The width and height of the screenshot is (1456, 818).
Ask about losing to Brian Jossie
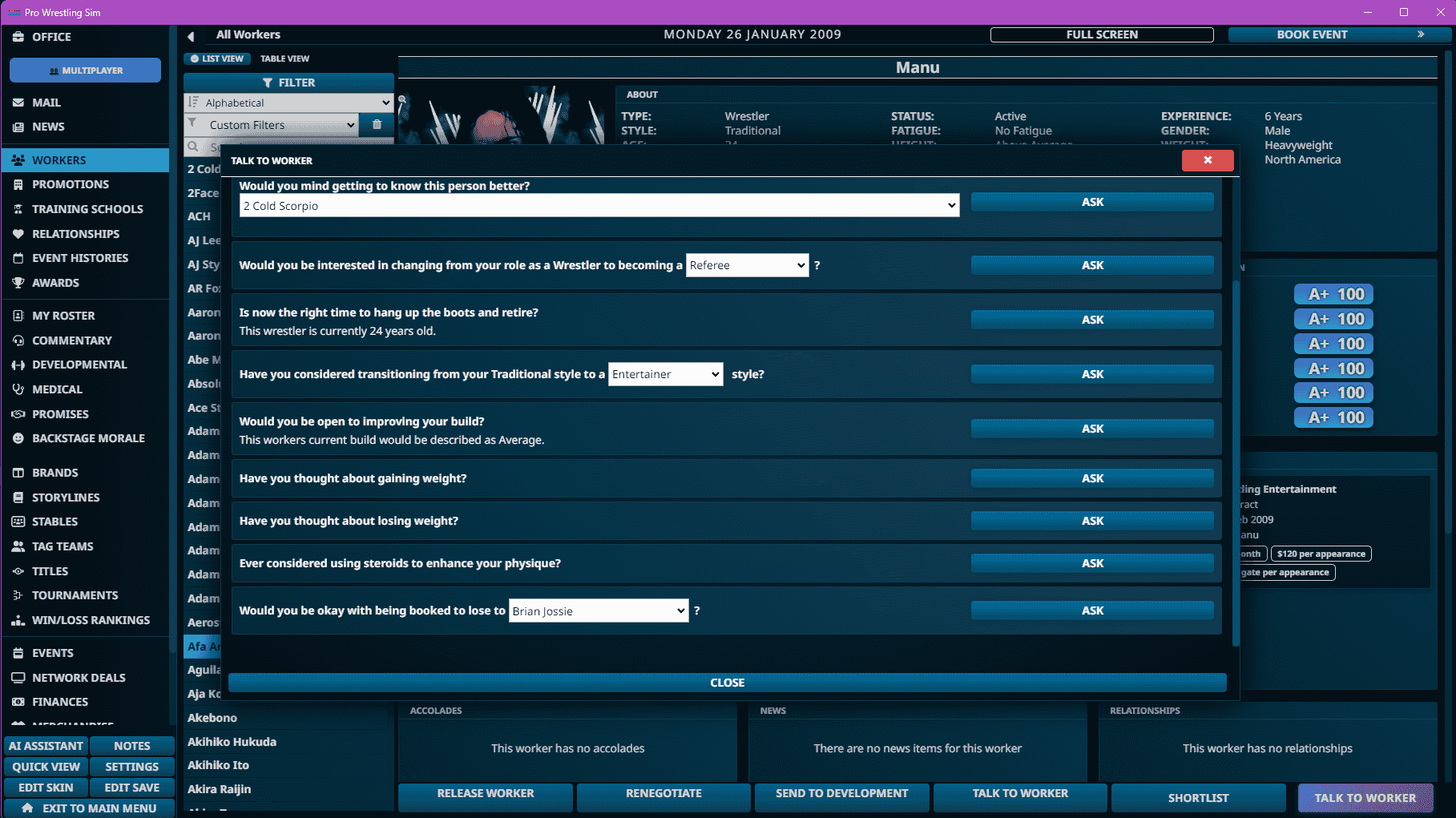pyautogui.click(x=1092, y=610)
